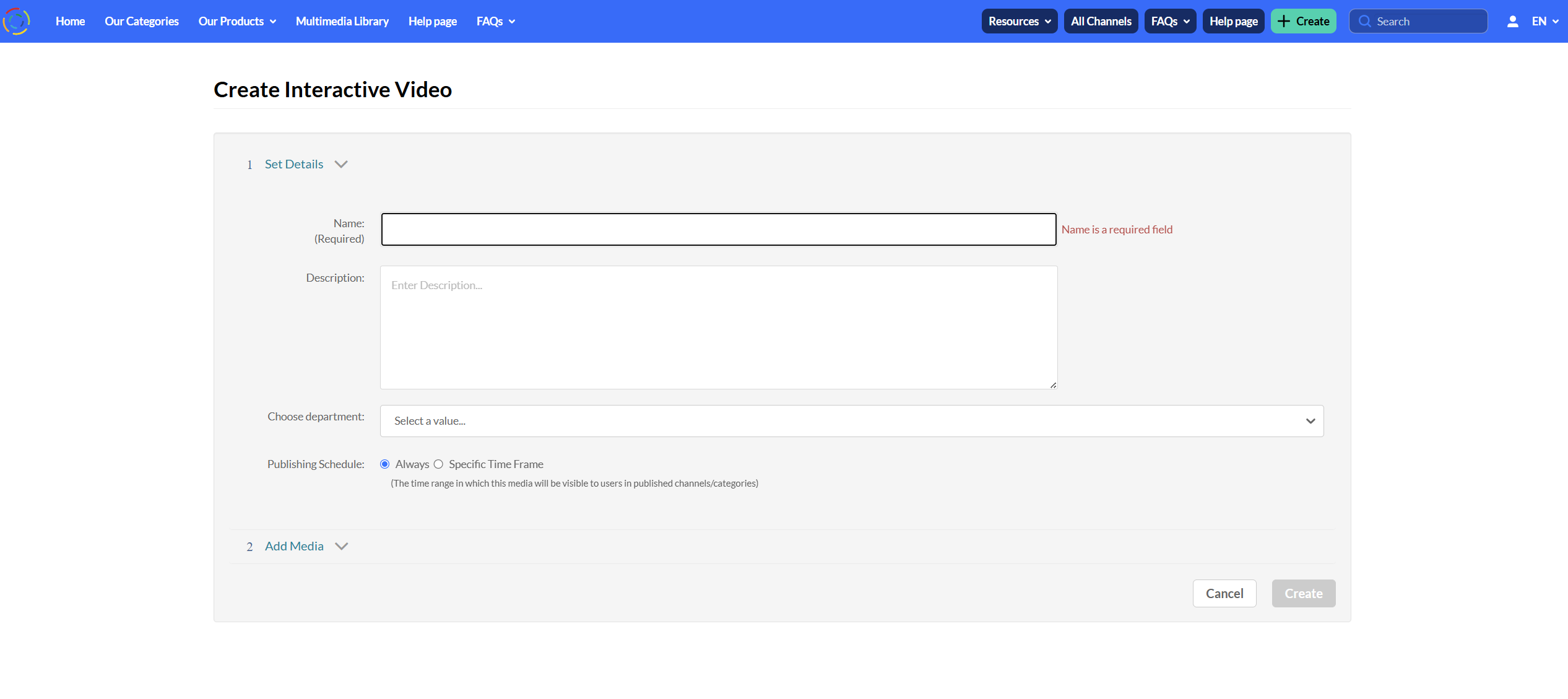Click the site logo icon
Image resolution: width=1568 pixels, height=699 pixels.
point(17,21)
